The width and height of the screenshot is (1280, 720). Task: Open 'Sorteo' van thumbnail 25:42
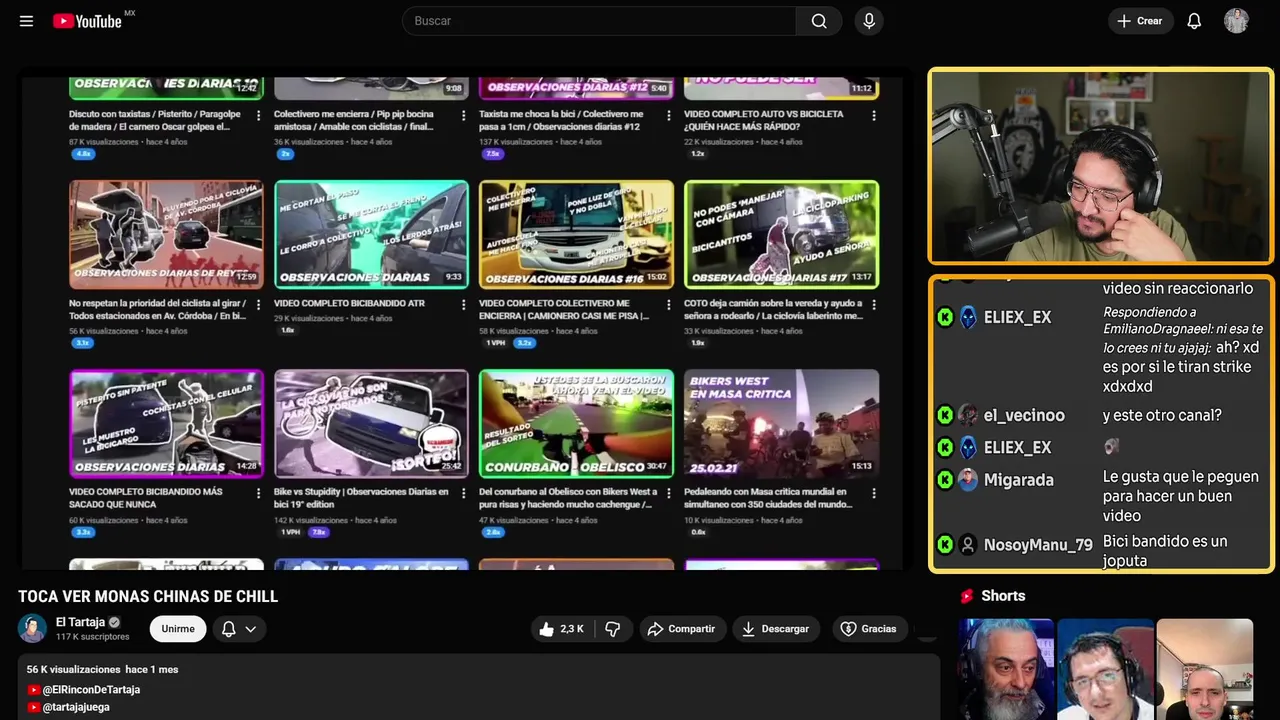click(x=371, y=424)
